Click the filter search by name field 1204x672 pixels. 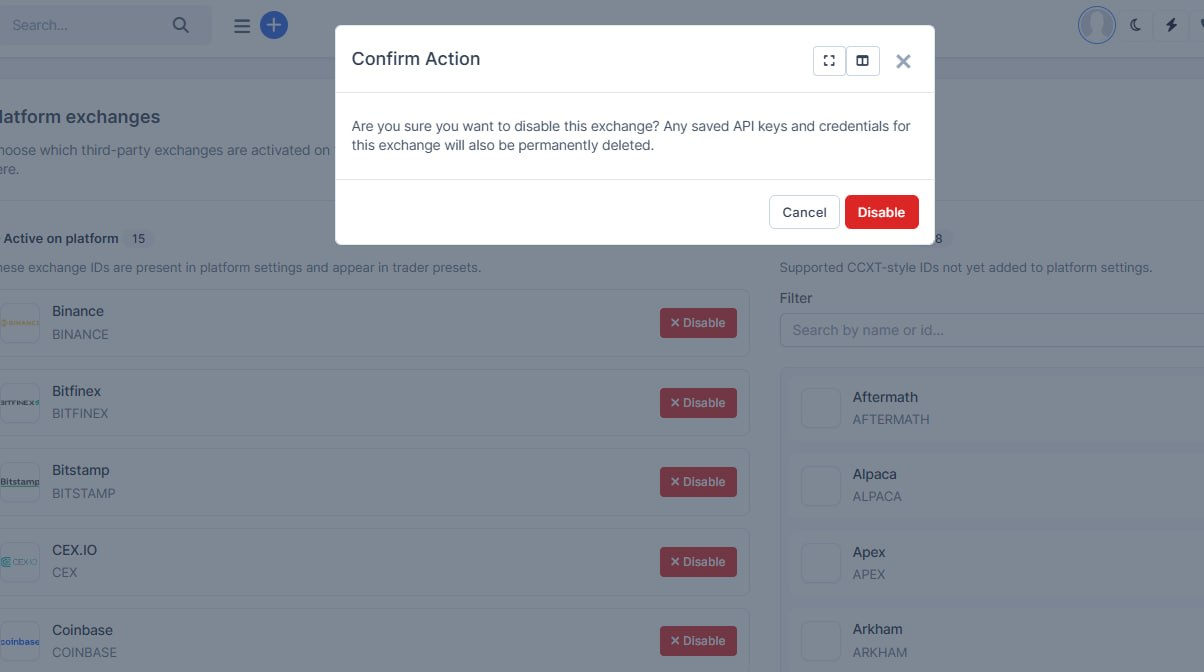[x=992, y=330]
